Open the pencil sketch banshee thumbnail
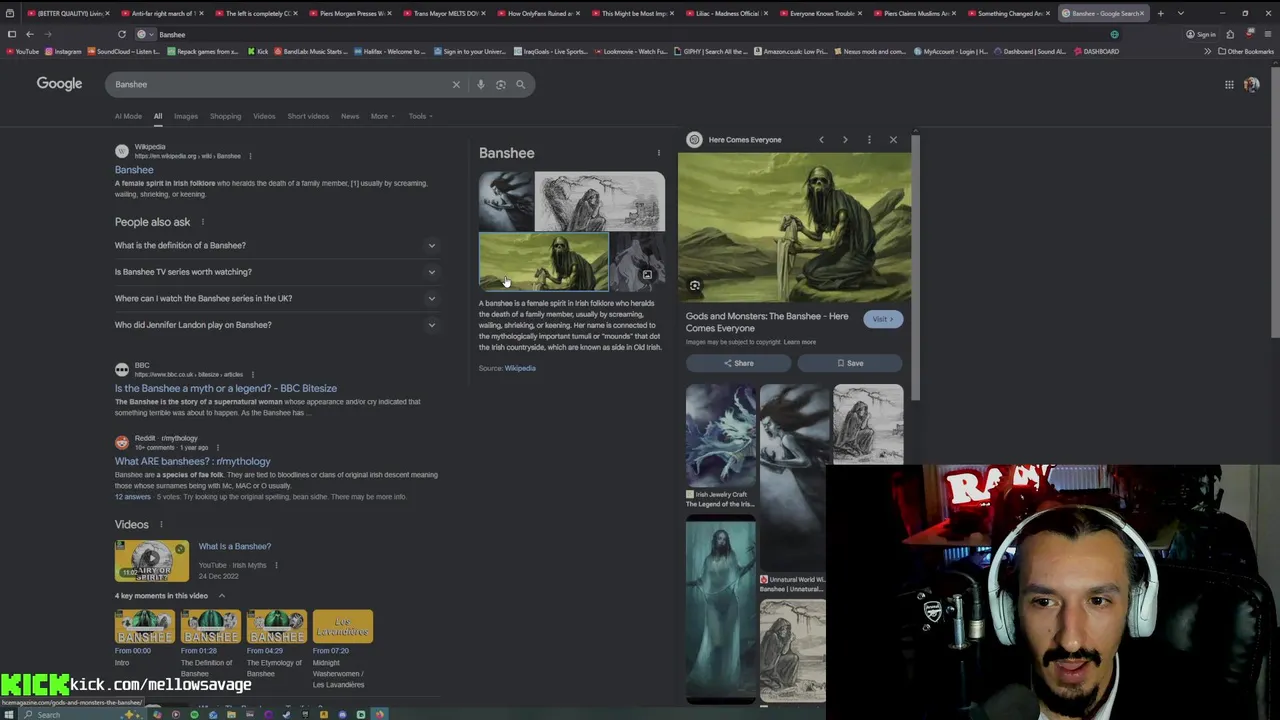 click(599, 201)
